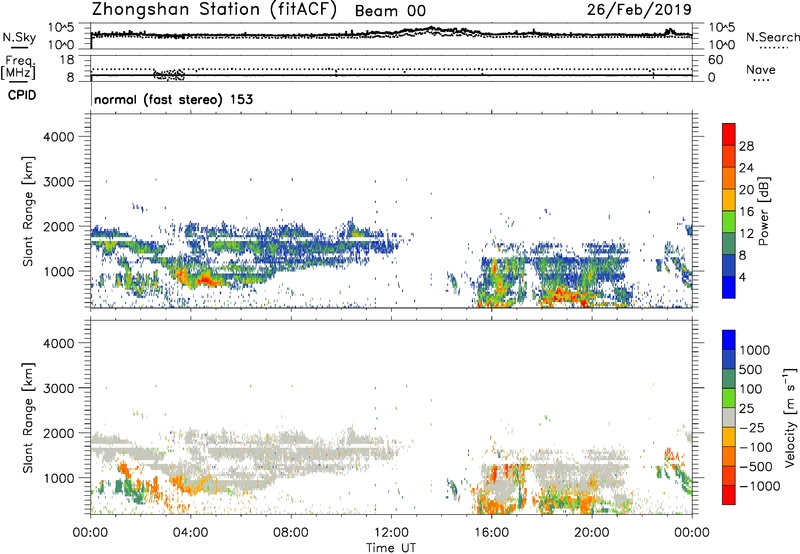Click 'normal (fast stereo) 153' text
800x554 pixels.
tap(173, 99)
